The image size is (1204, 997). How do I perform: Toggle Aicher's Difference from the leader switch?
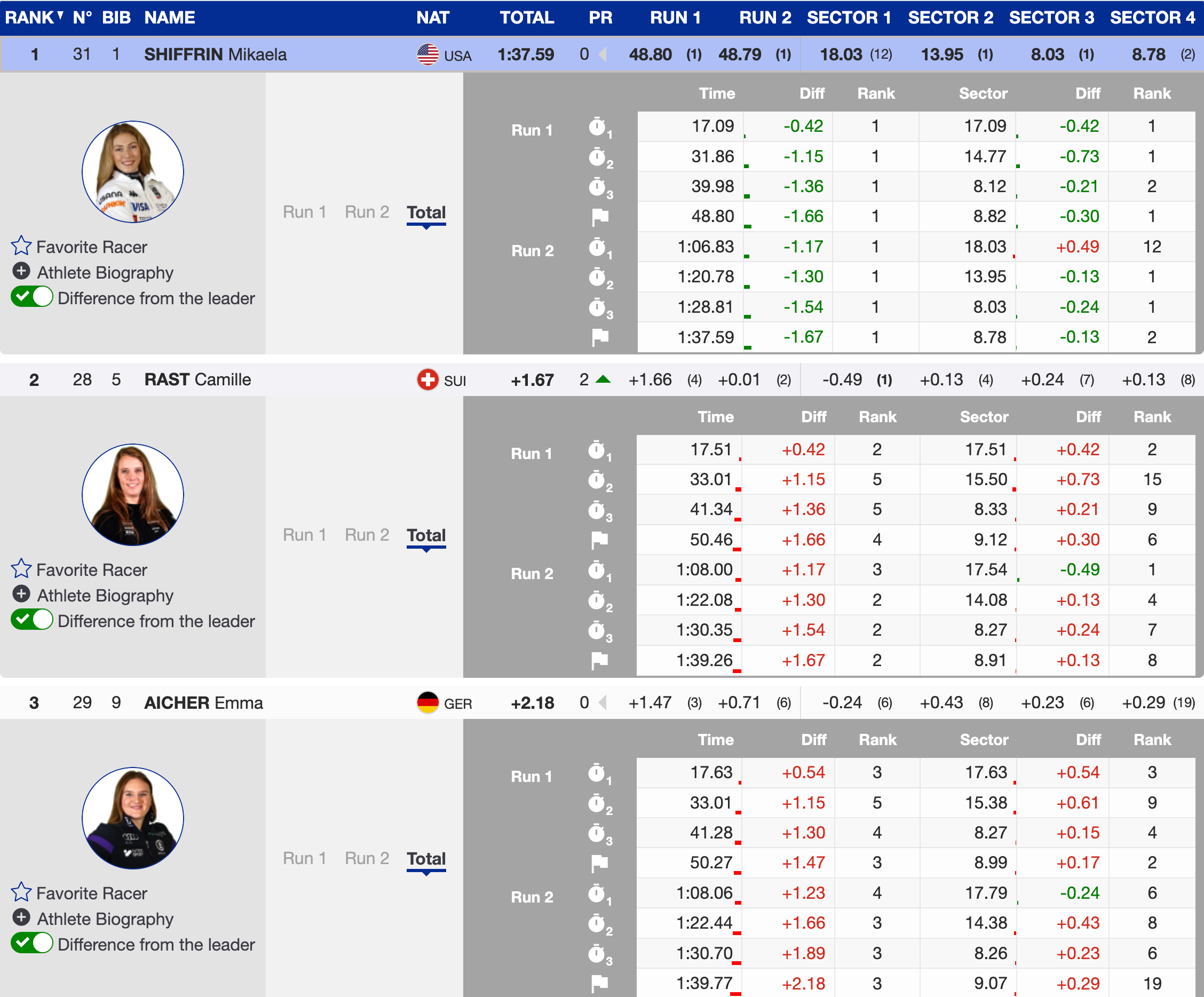coord(32,944)
